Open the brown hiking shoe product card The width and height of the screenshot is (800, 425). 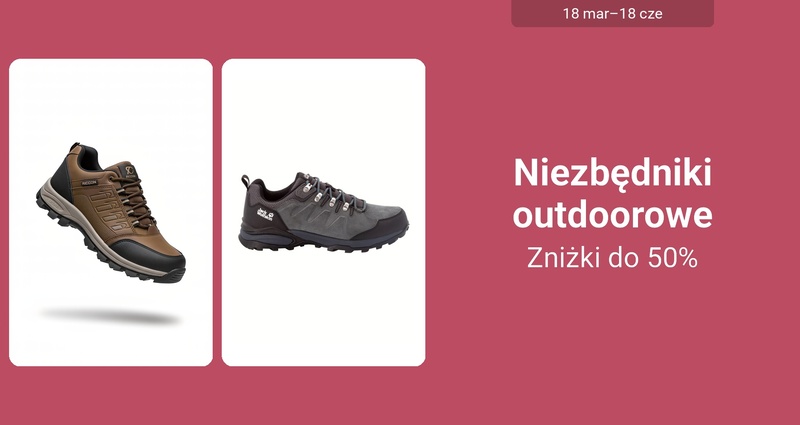click(111, 212)
